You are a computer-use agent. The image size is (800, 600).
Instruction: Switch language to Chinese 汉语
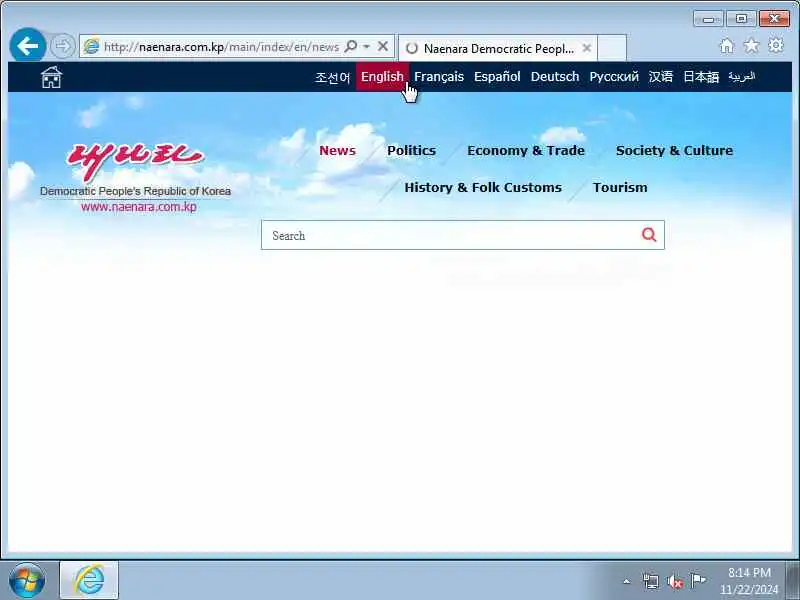pyautogui.click(x=661, y=77)
